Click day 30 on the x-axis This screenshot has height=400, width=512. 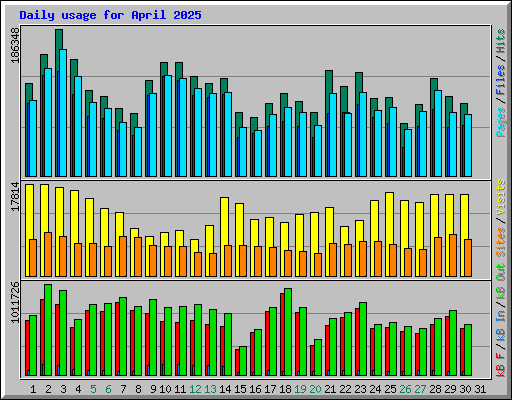pyautogui.click(x=465, y=389)
